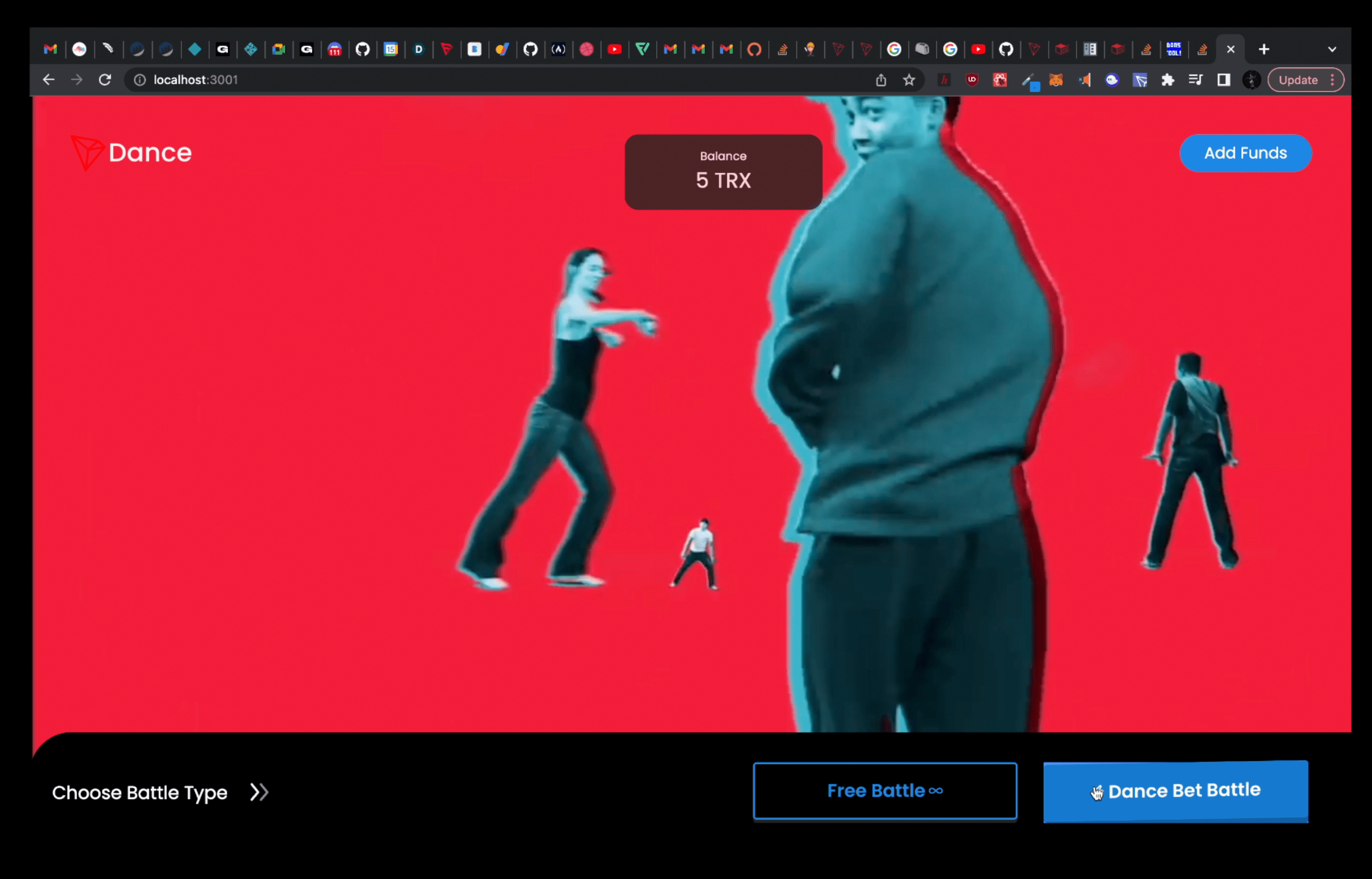Click the share page icon
This screenshot has width=1372, height=879.
click(x=881, y=80)
